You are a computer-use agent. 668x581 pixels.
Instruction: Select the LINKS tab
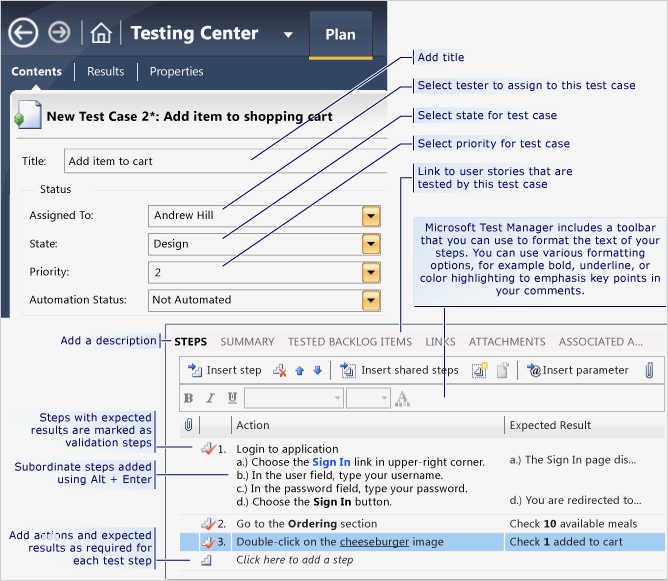[440, 342]
